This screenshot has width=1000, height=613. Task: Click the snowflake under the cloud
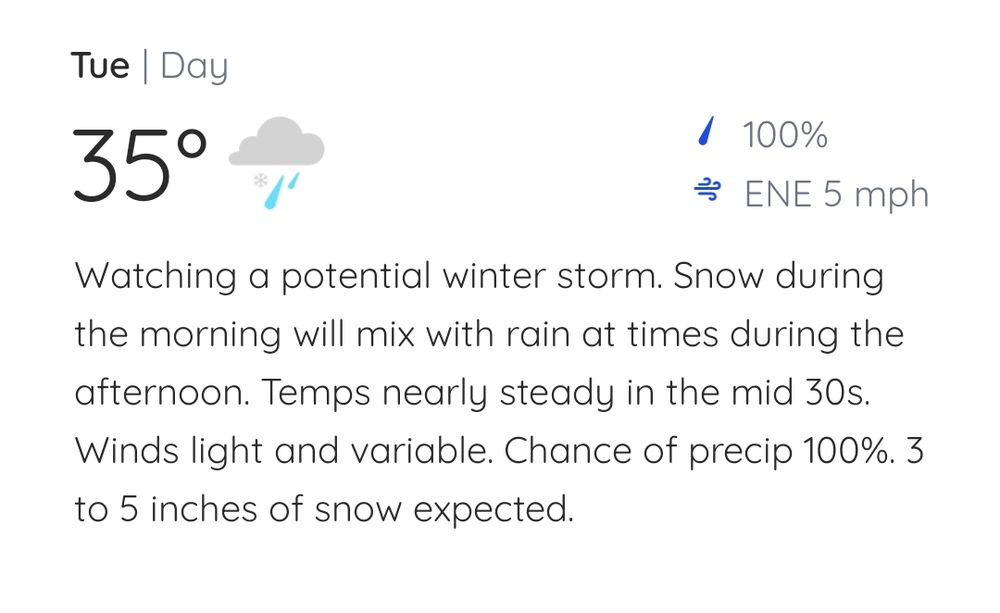260,182
